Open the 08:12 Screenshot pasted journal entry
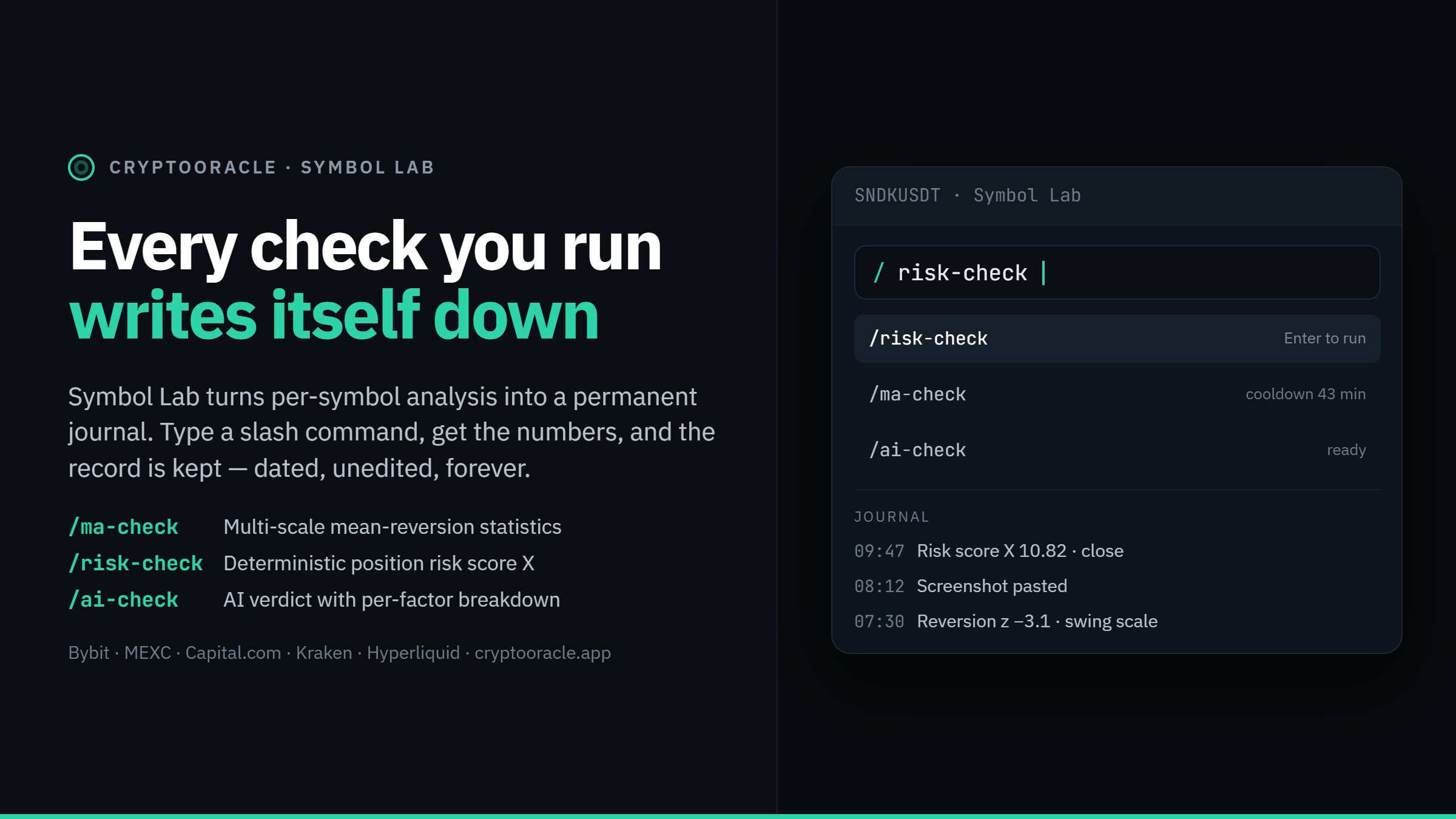The width and height of the screenshot is (1456, 819). [x=961, y=586]
